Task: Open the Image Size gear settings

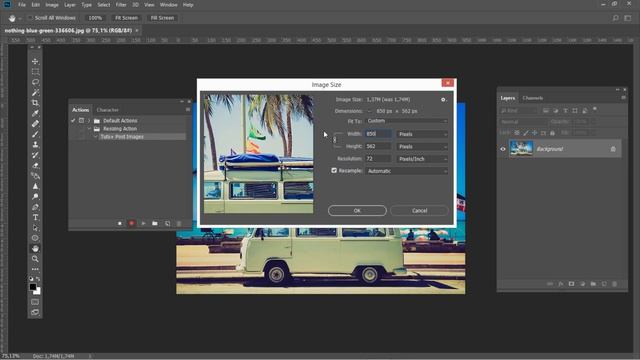Action: (443, 100)
